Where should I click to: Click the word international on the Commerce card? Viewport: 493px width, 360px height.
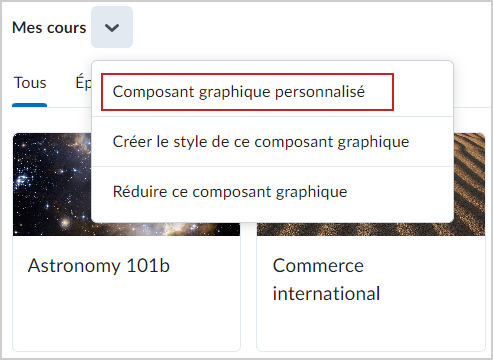(x=326, y=294)
